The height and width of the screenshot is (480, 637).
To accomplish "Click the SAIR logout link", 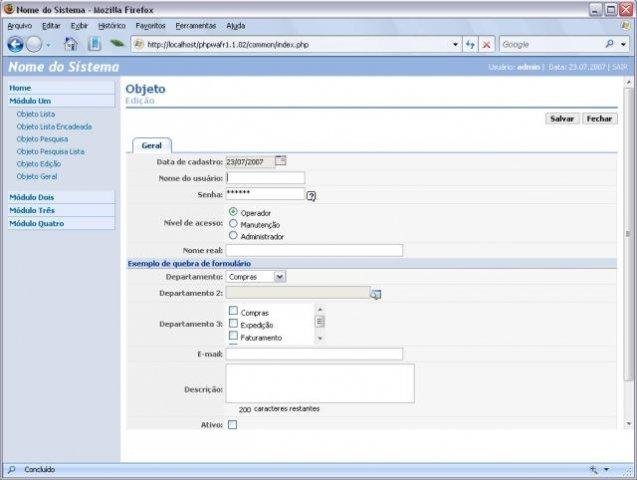I will click(620, 67).
